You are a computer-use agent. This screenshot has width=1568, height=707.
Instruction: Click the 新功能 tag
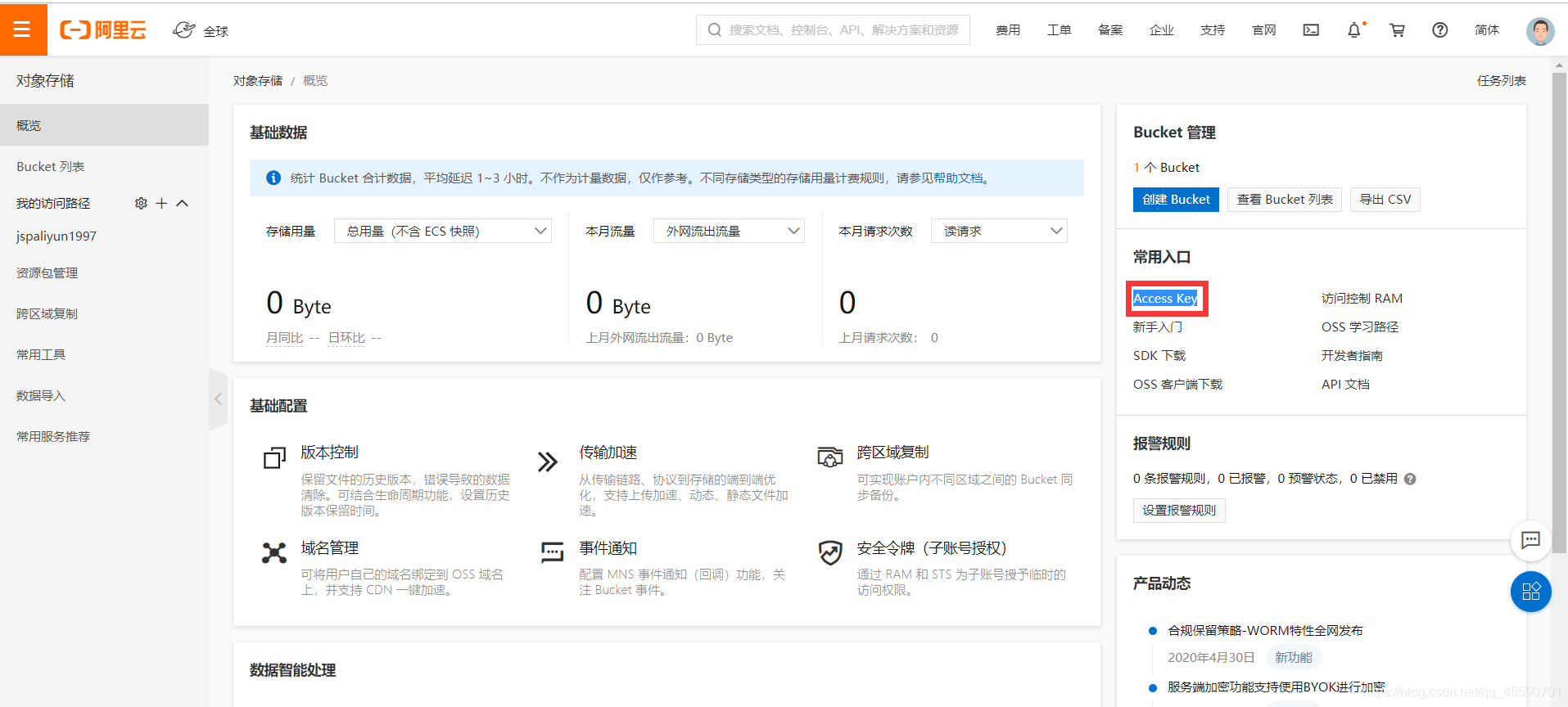pos(1294,657)
